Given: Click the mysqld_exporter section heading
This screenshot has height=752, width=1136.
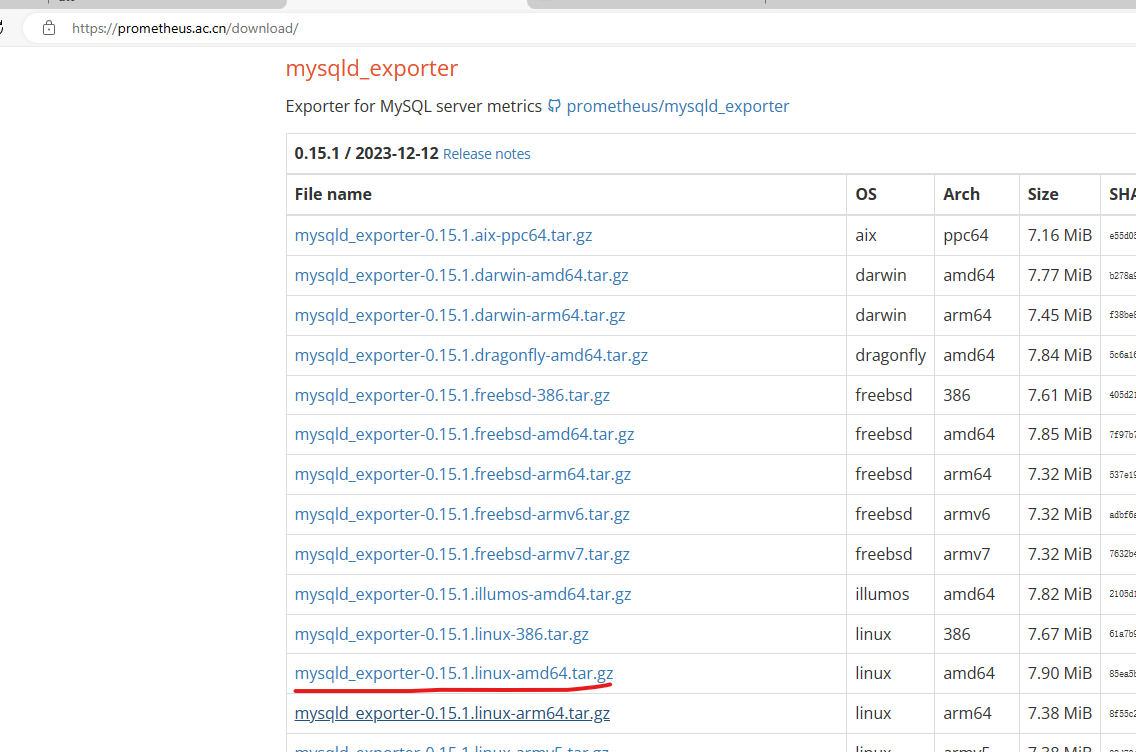Looking at the screenshot, I should 372,68.
